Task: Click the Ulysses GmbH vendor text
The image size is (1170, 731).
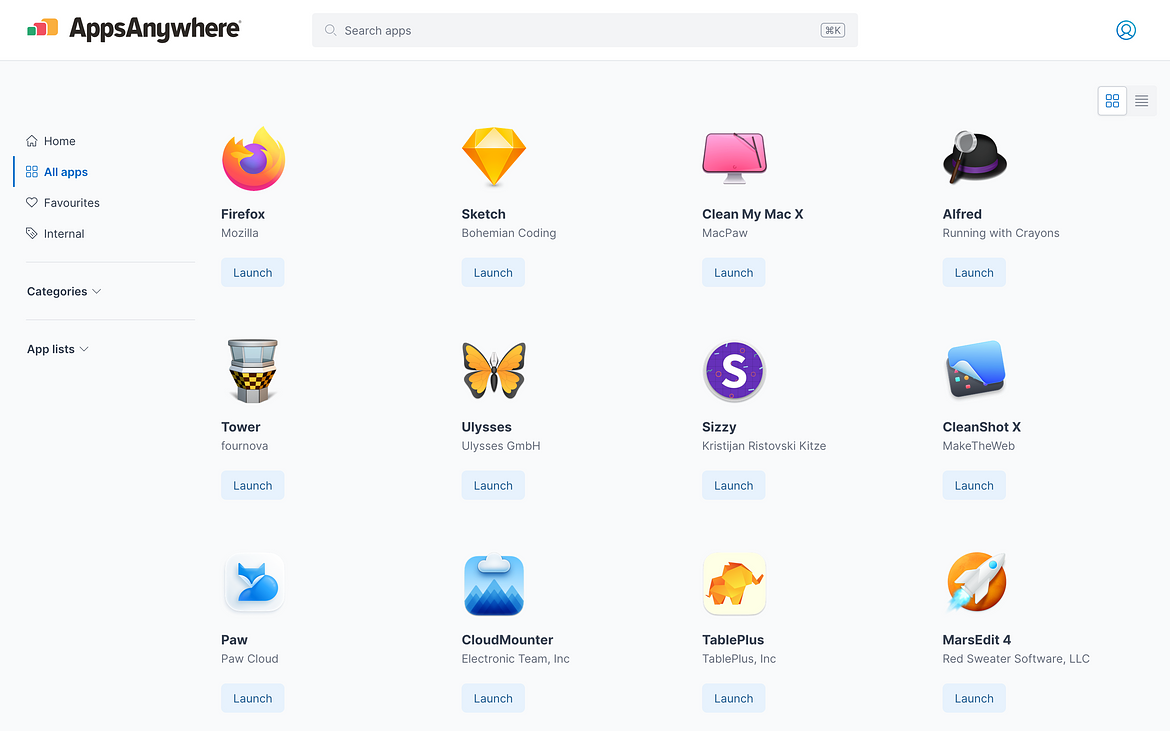Action: [501, 446]
